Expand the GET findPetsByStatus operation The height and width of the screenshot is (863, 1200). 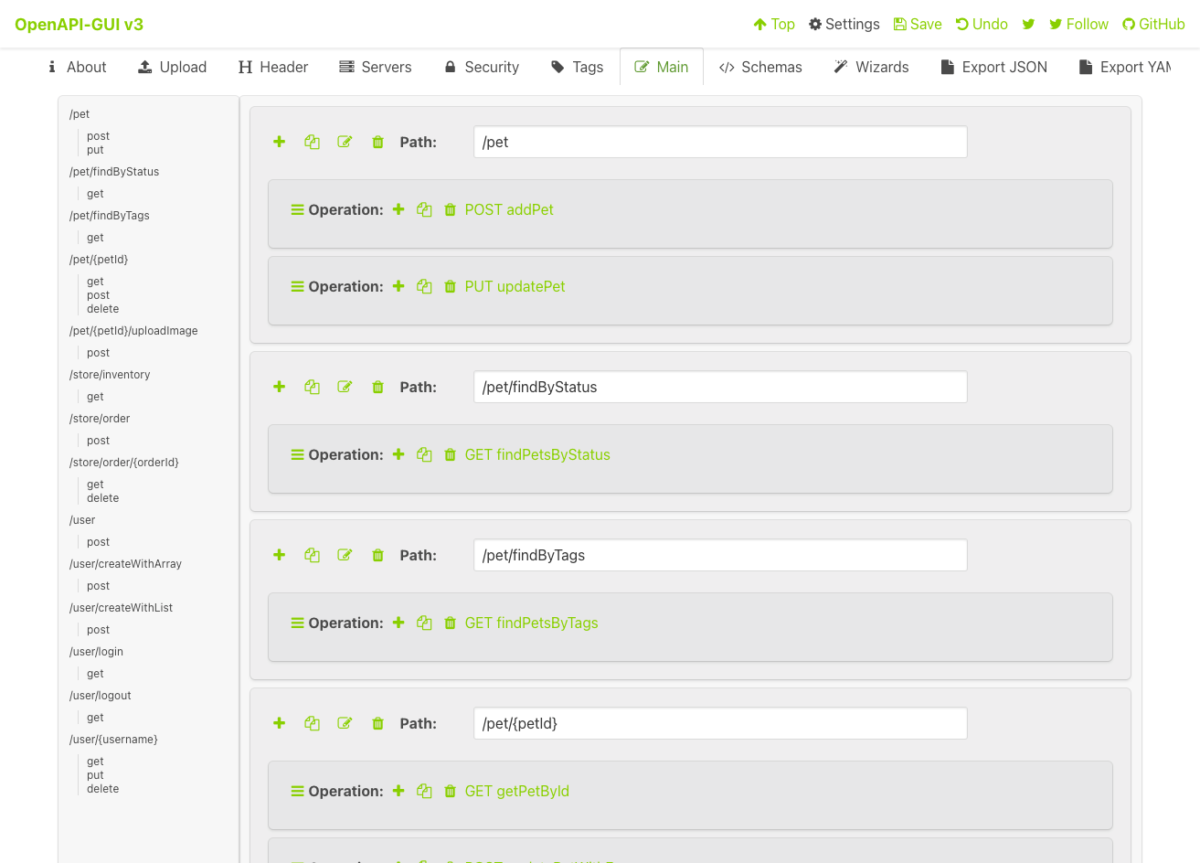click(x=537, y=454)
